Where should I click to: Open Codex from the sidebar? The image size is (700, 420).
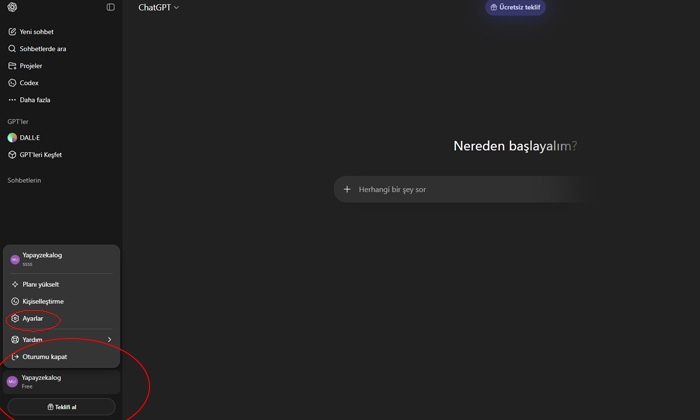tap(29, 83)
